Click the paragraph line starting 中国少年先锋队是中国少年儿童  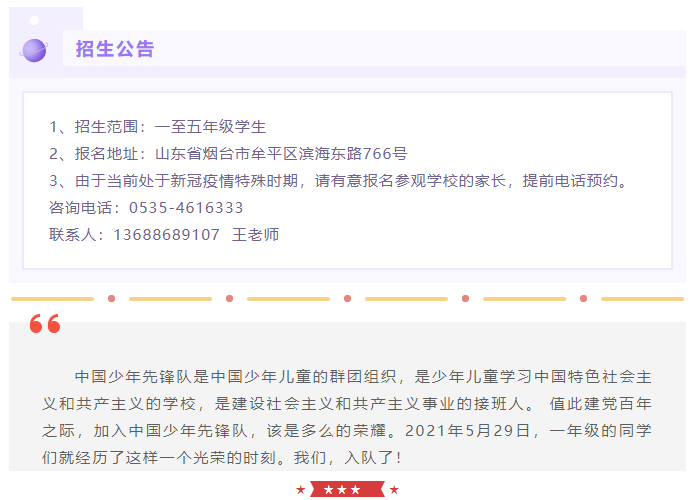tap(363, 376)
